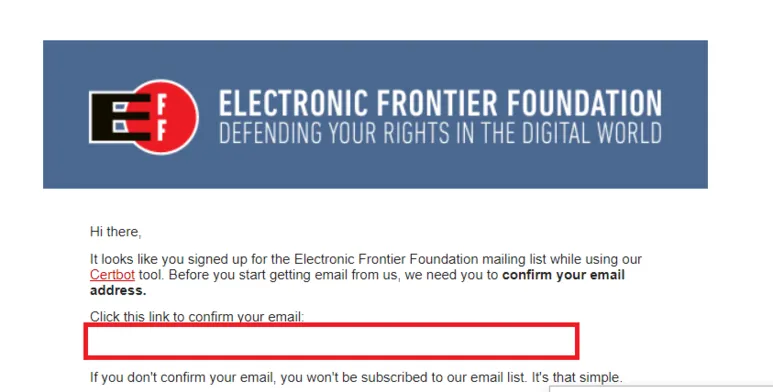The image size is (773, 392).
Task: Open the Certbot link
Action: [112, 275]
